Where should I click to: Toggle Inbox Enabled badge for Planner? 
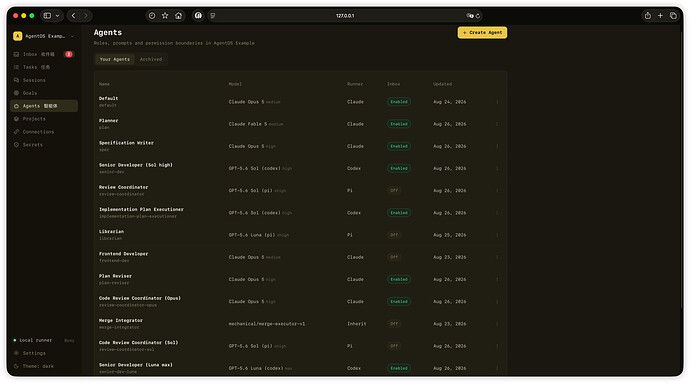pos(399,124)
